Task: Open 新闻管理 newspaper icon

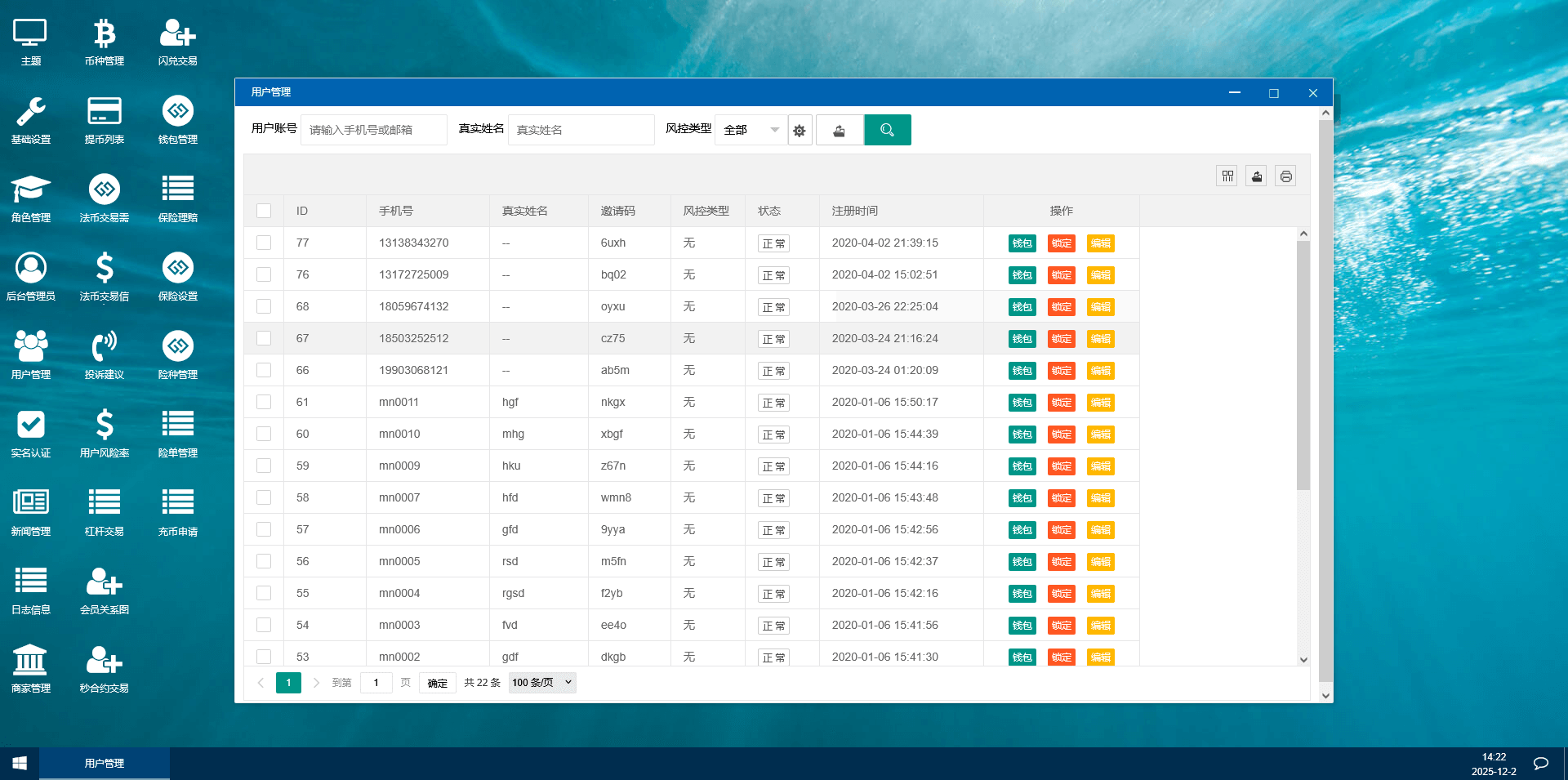Action: [30, 511]
